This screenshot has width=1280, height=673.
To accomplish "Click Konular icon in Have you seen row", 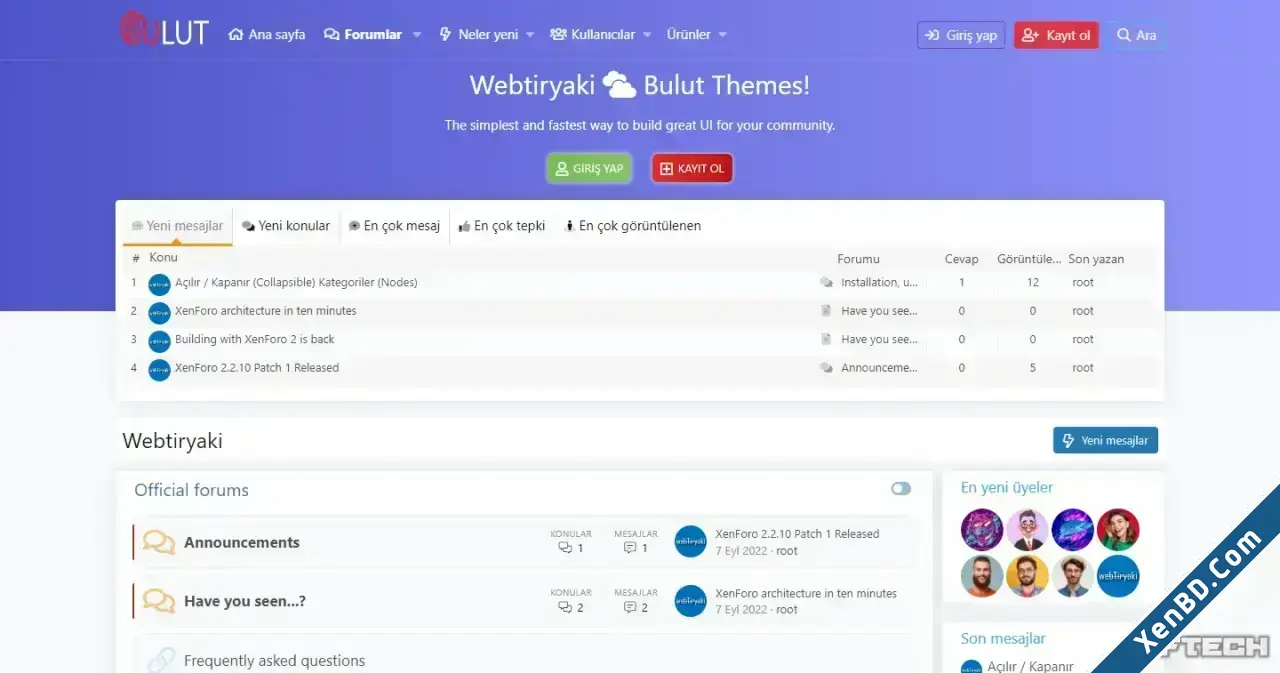I will (565, 607).
